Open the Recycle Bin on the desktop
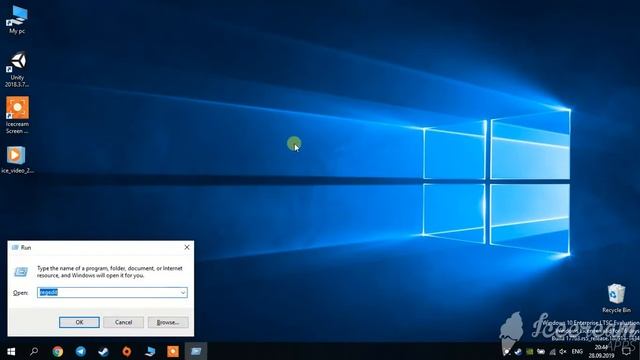640x360 pixels. [x=616, y=298]
